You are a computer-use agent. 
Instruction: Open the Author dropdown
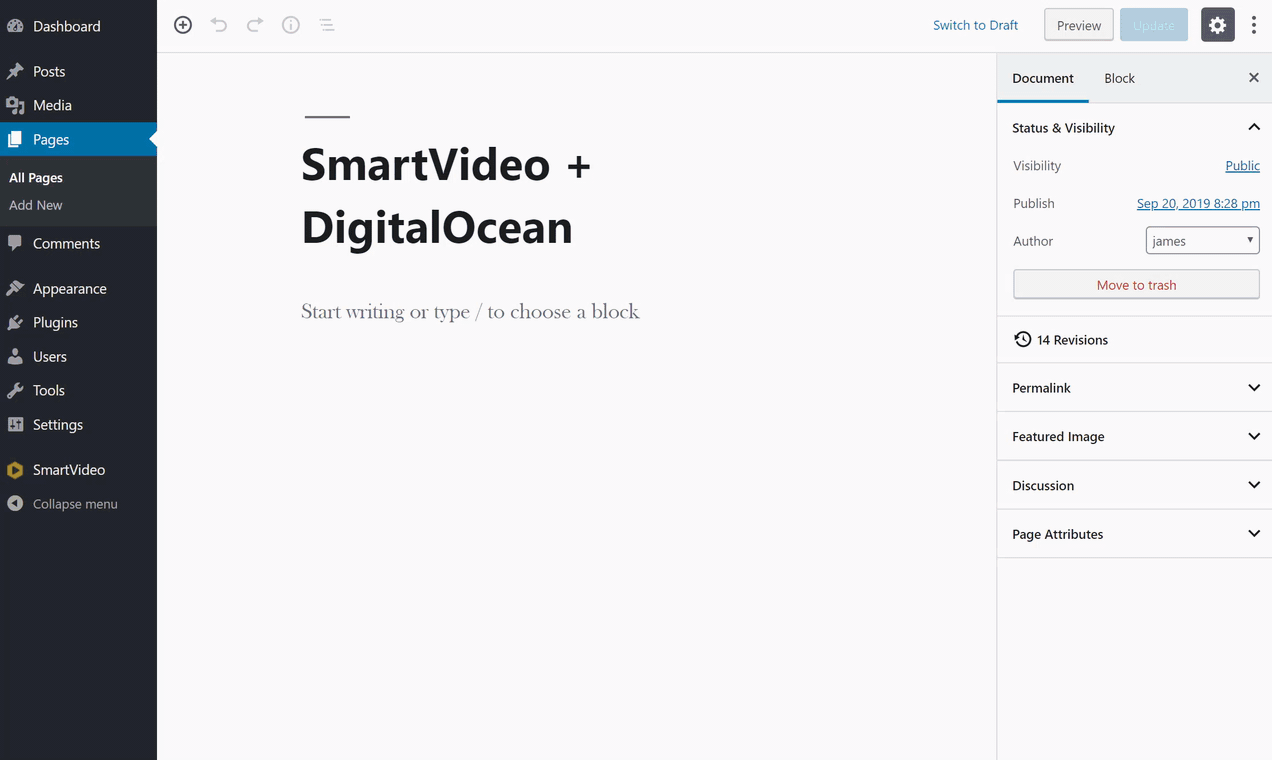click(1202, 240)
